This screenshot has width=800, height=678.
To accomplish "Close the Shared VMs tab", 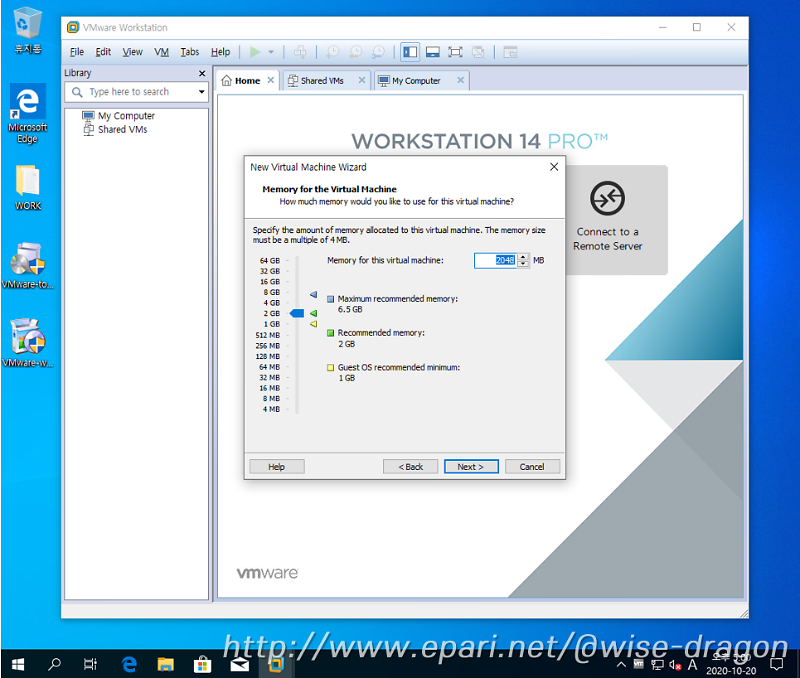I will (362, 80).
